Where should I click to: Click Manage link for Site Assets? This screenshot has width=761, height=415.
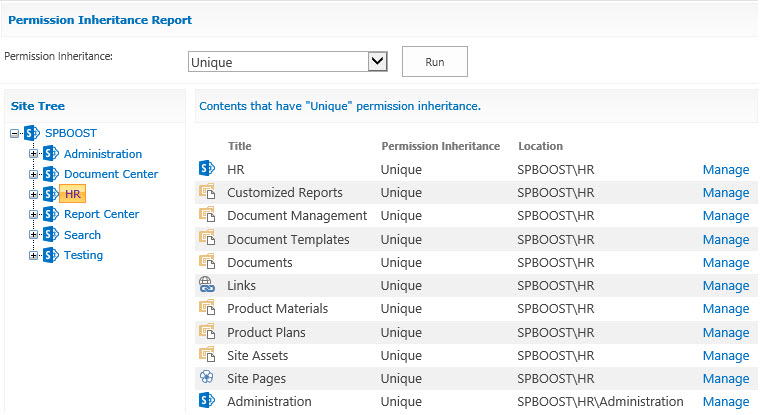[726, 356]
